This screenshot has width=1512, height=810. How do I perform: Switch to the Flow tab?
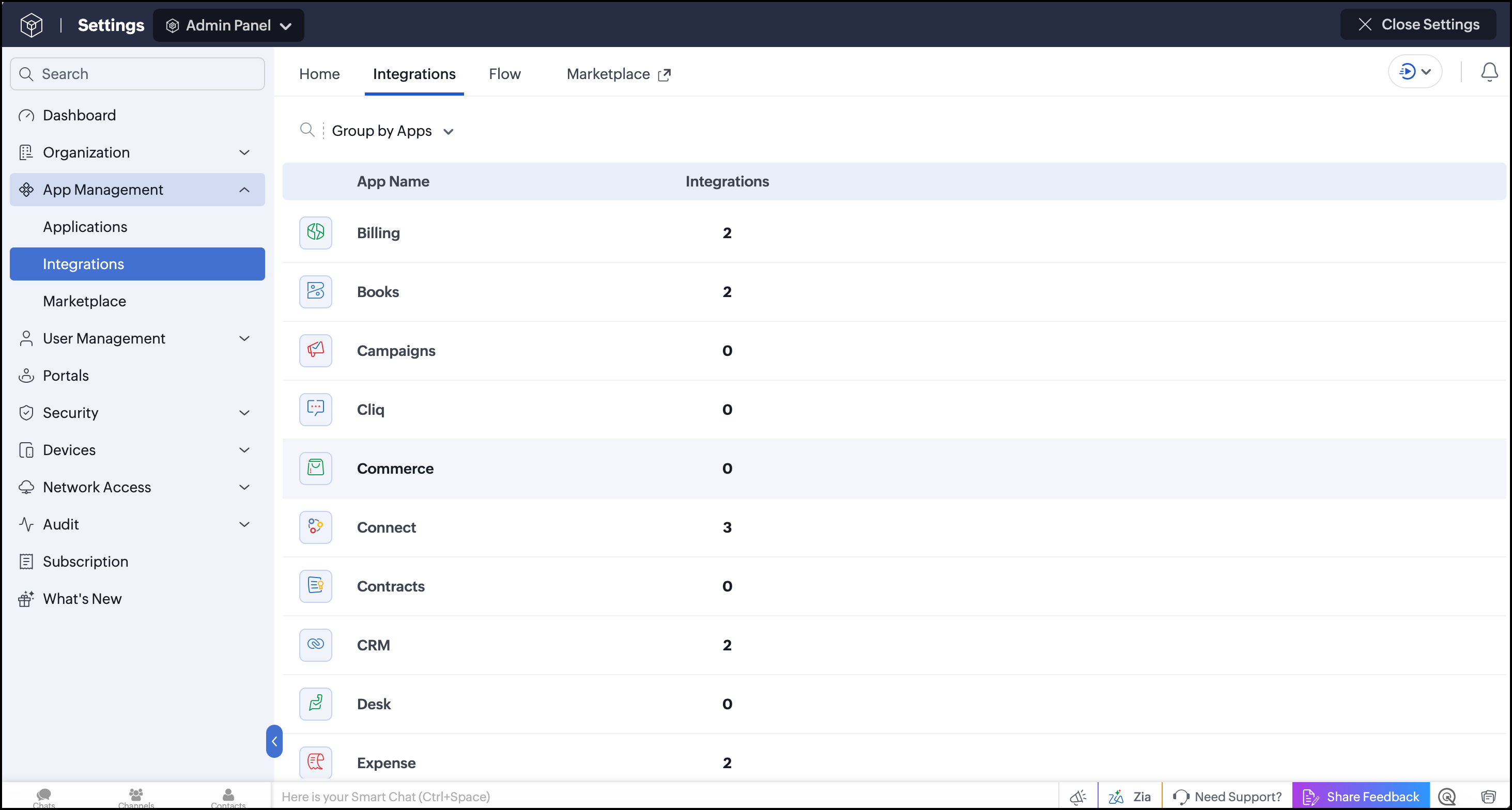[504, 74]
